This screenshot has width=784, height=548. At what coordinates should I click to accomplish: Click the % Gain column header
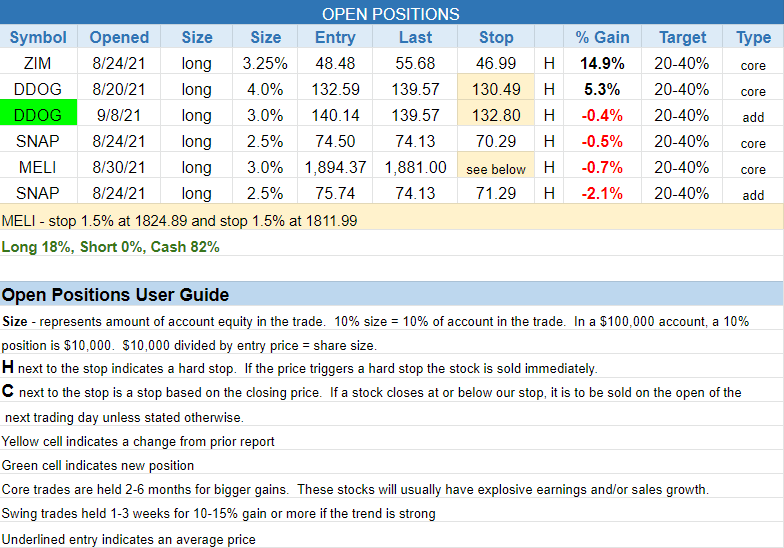pyautogui.click(x=602, y=37)
